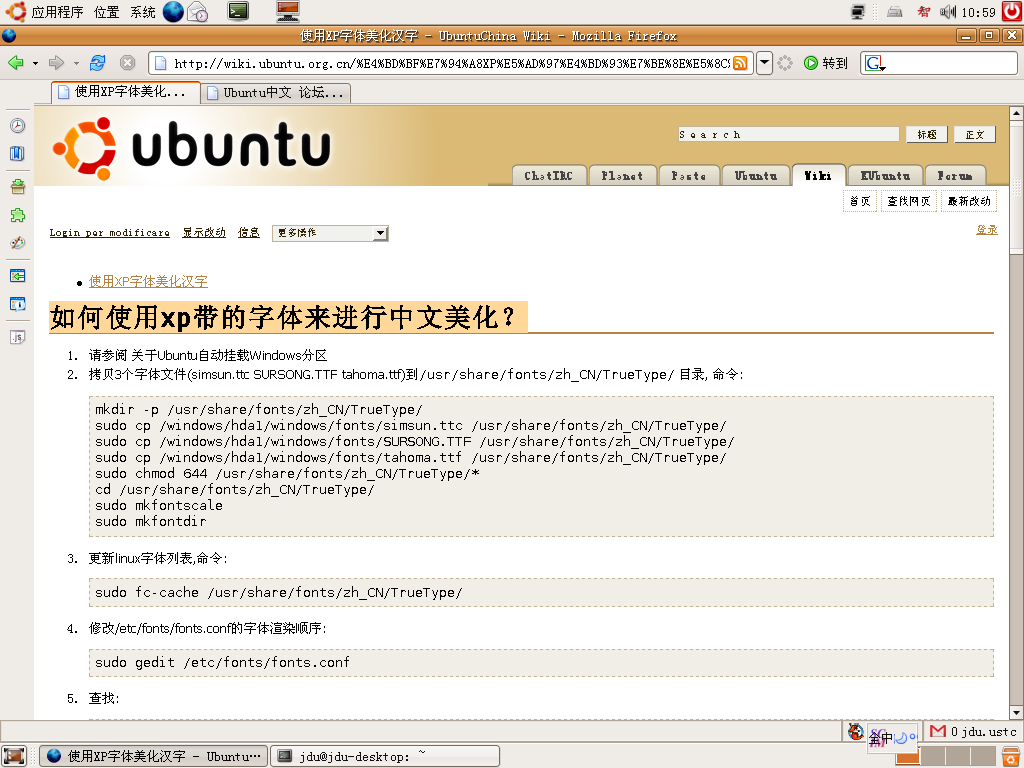
Task: Click the sidebar downloads icon
Action: pyautogui.click(x=18, y=186)
